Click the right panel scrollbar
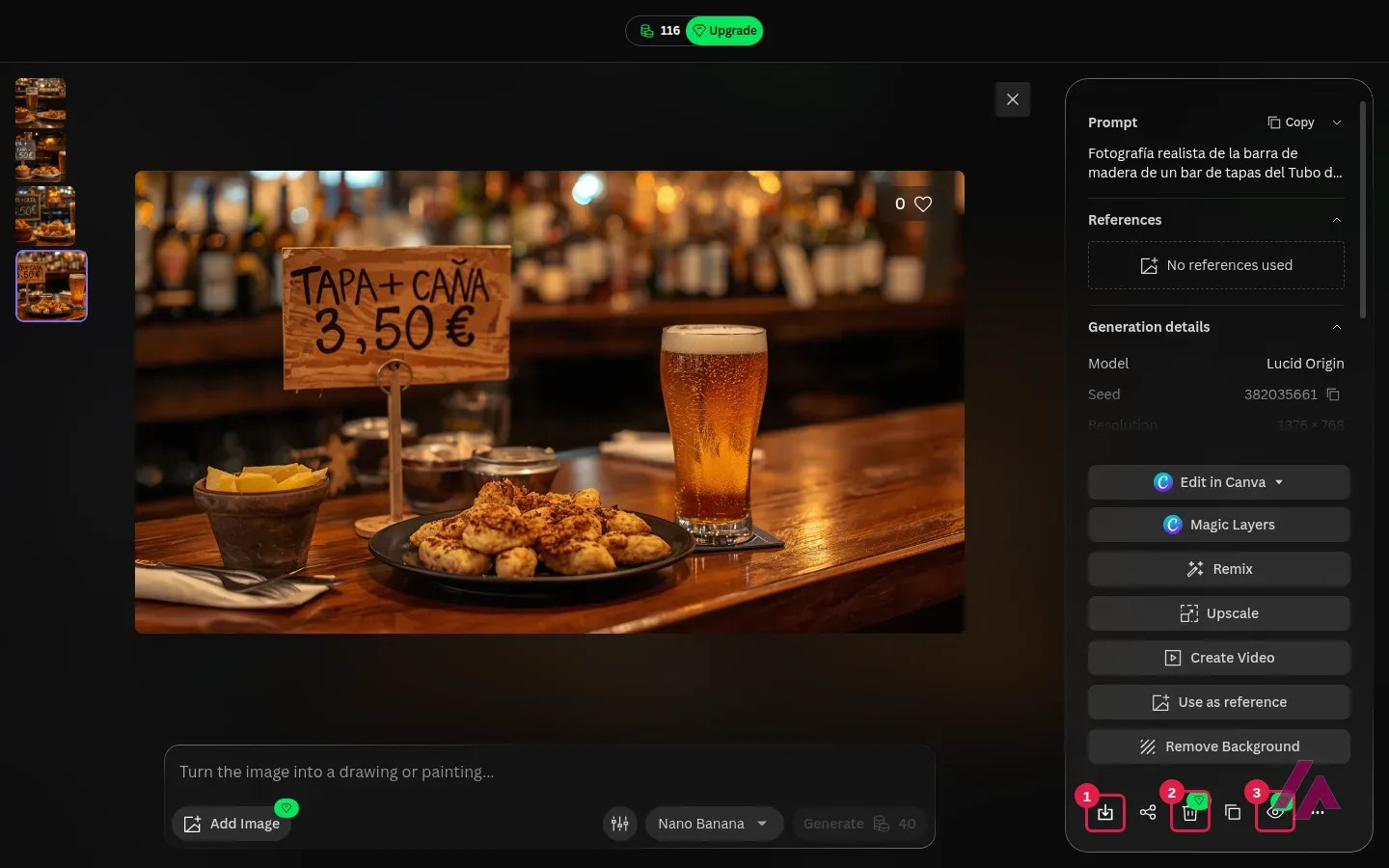This screenshot has width=1389, height=868. (x=1363, y=210)
